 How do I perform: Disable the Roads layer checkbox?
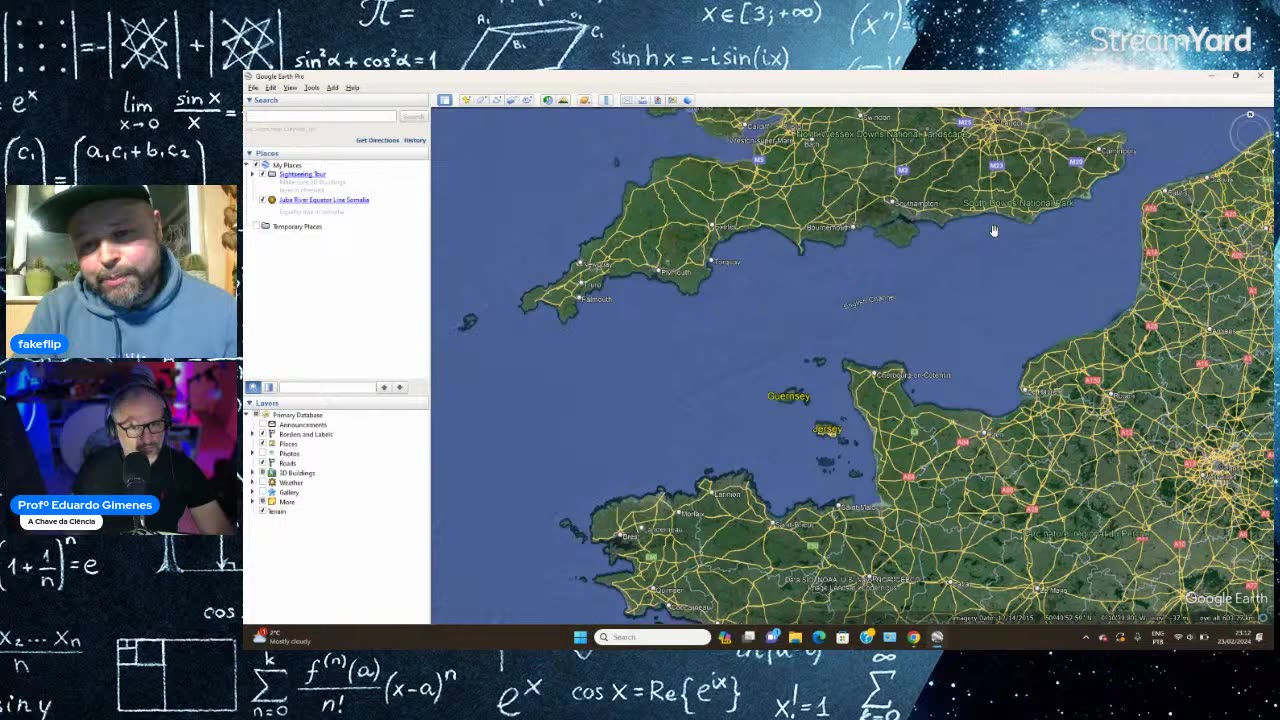point(263,463)
